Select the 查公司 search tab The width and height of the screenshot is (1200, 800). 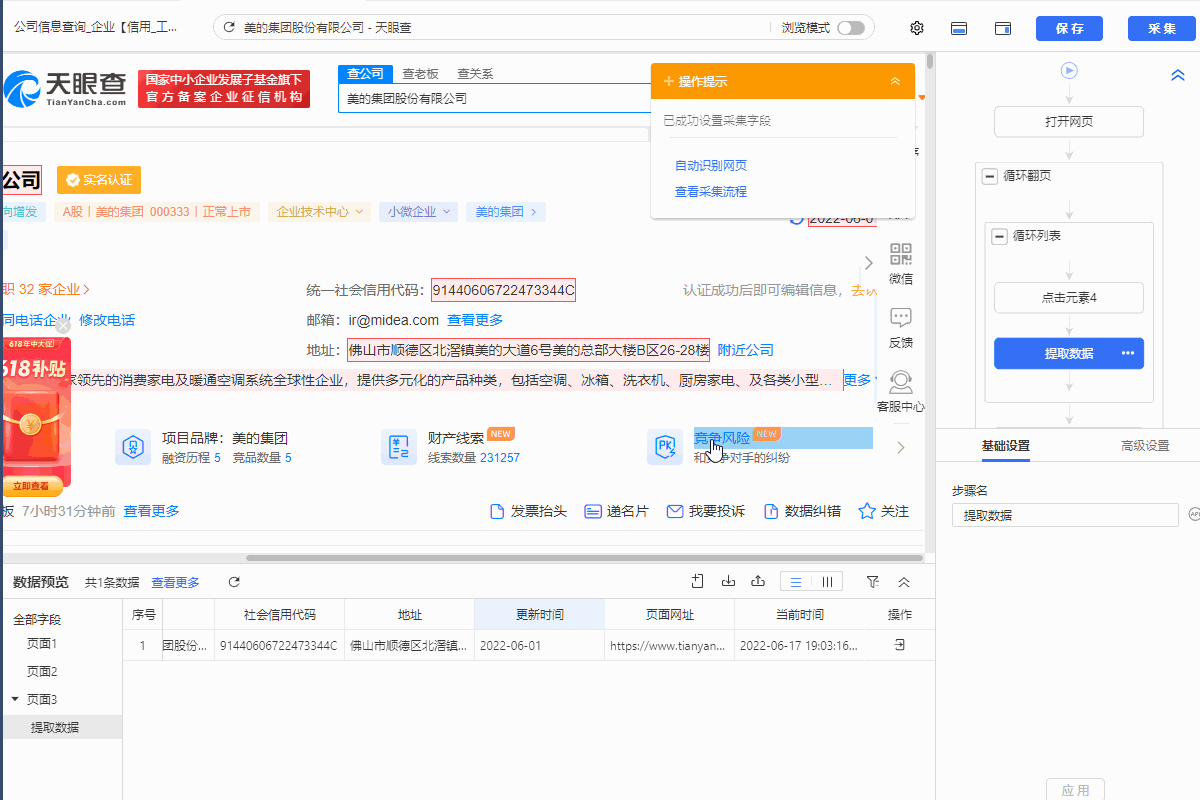click(x=365, y=74)
